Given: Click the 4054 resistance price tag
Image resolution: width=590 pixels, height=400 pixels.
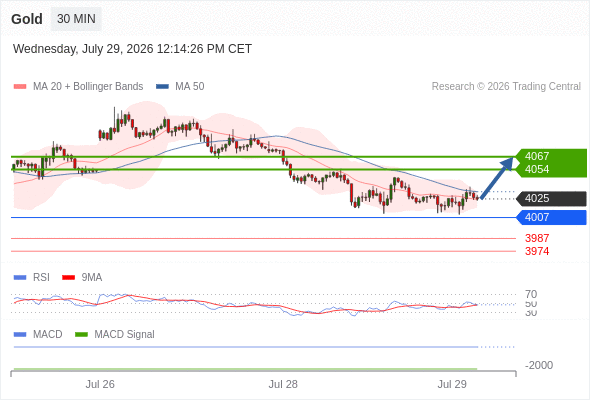Looking at the screenshot, I should click(x=537, y=169).
